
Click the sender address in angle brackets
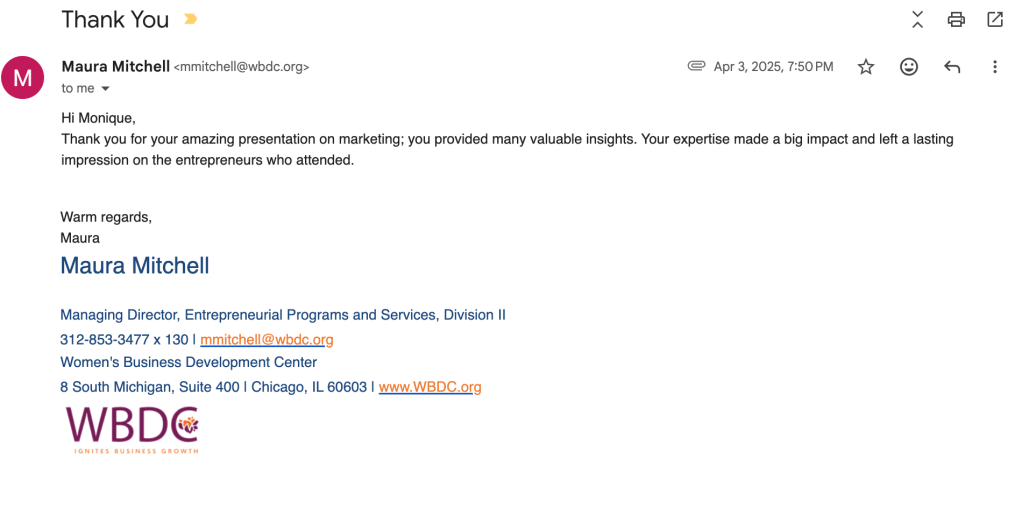pyautogui.click(x=242, y=67)
